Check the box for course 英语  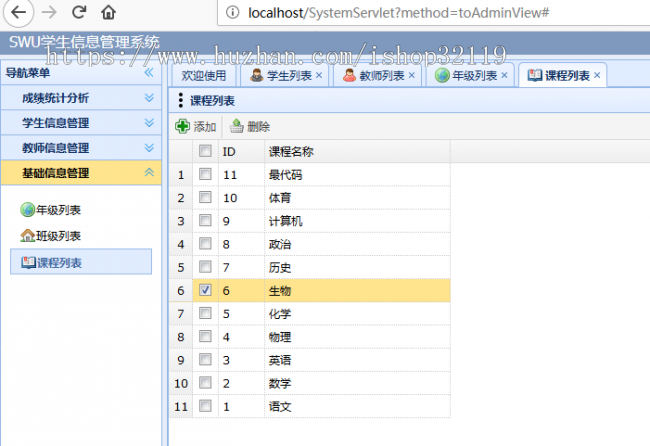point(205,359)
